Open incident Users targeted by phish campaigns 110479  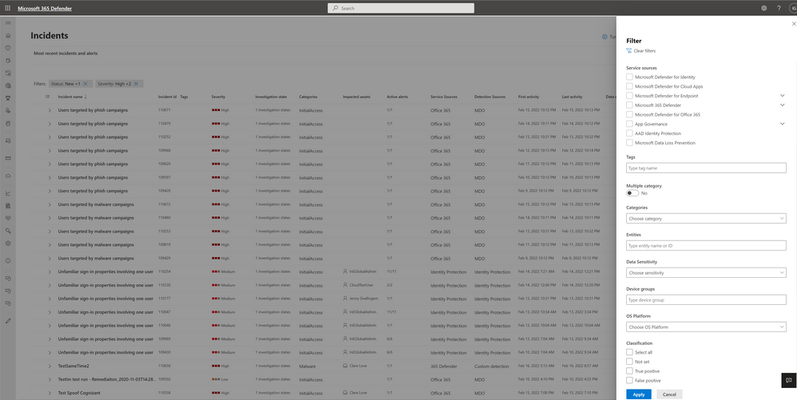click(x=93, y=124)
